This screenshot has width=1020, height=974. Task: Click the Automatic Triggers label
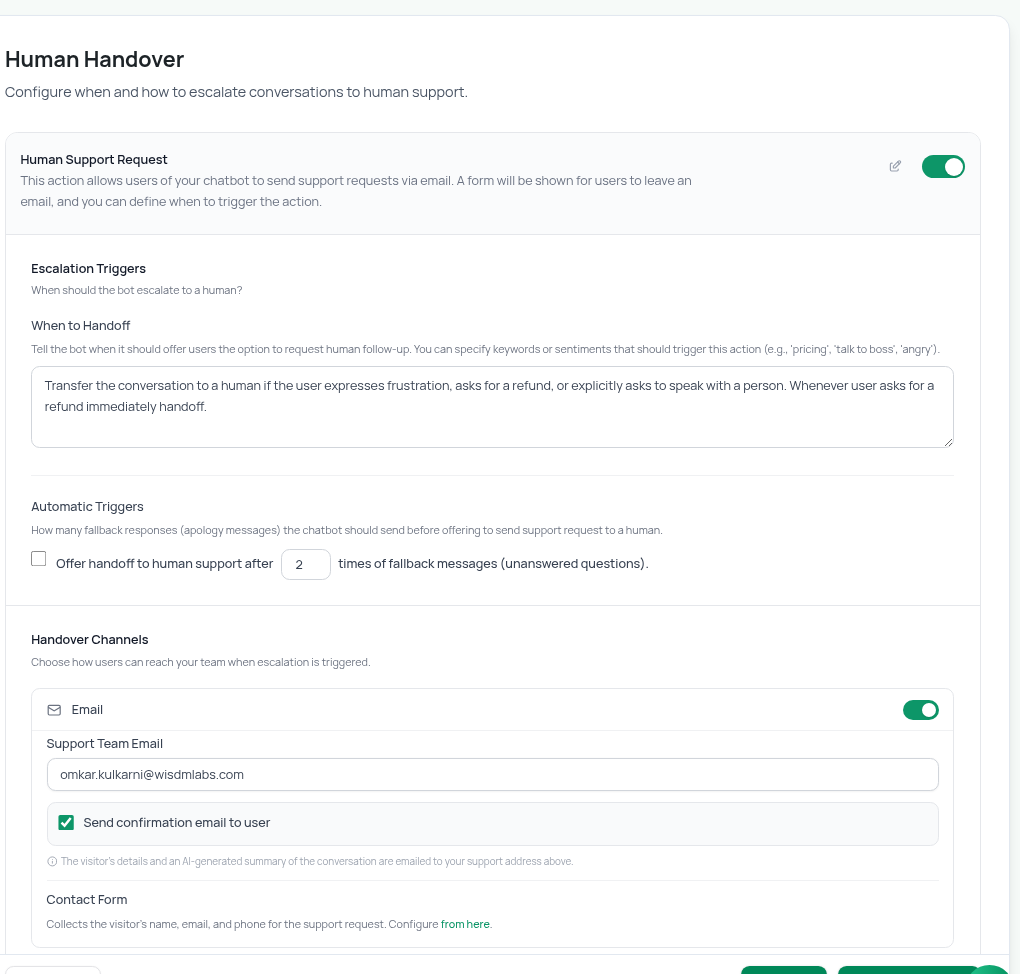(87, 507)
